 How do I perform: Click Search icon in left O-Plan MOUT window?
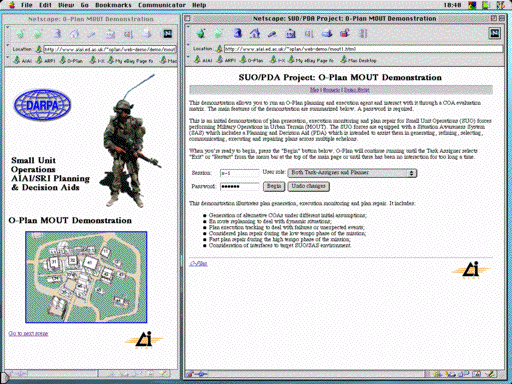point(92,34)
